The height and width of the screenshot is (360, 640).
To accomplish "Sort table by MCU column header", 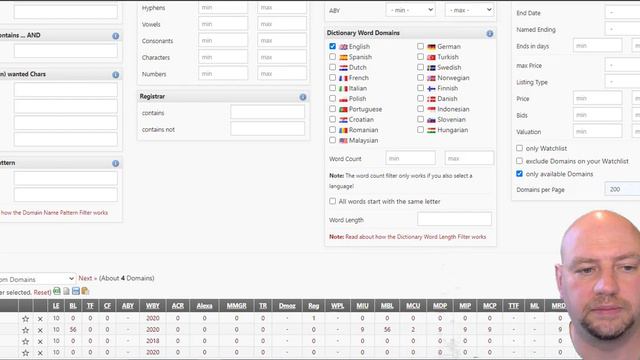I will pyautogui.click(x=413, y=306).
